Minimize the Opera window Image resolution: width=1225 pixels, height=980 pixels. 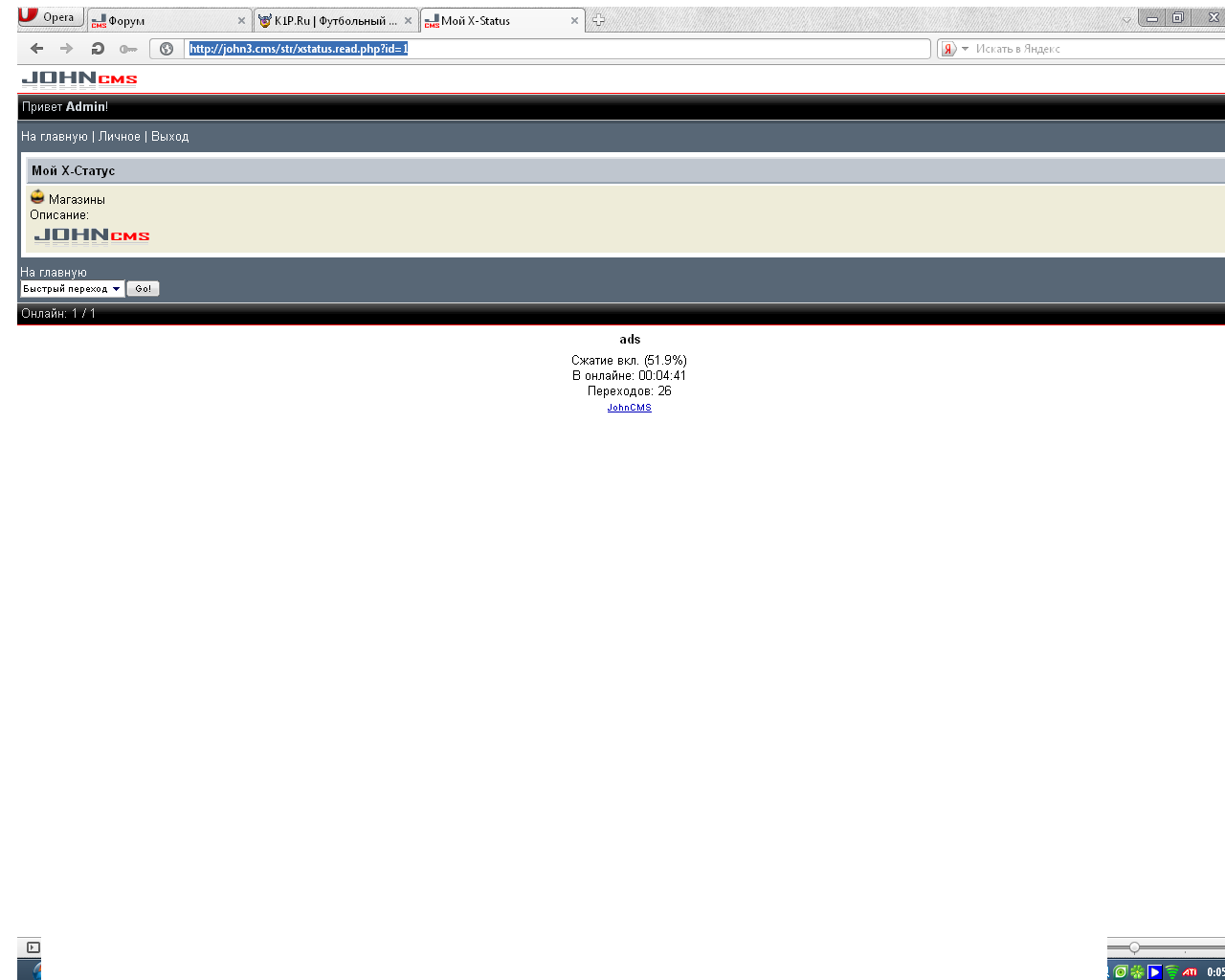click(x=1152, y=17)
